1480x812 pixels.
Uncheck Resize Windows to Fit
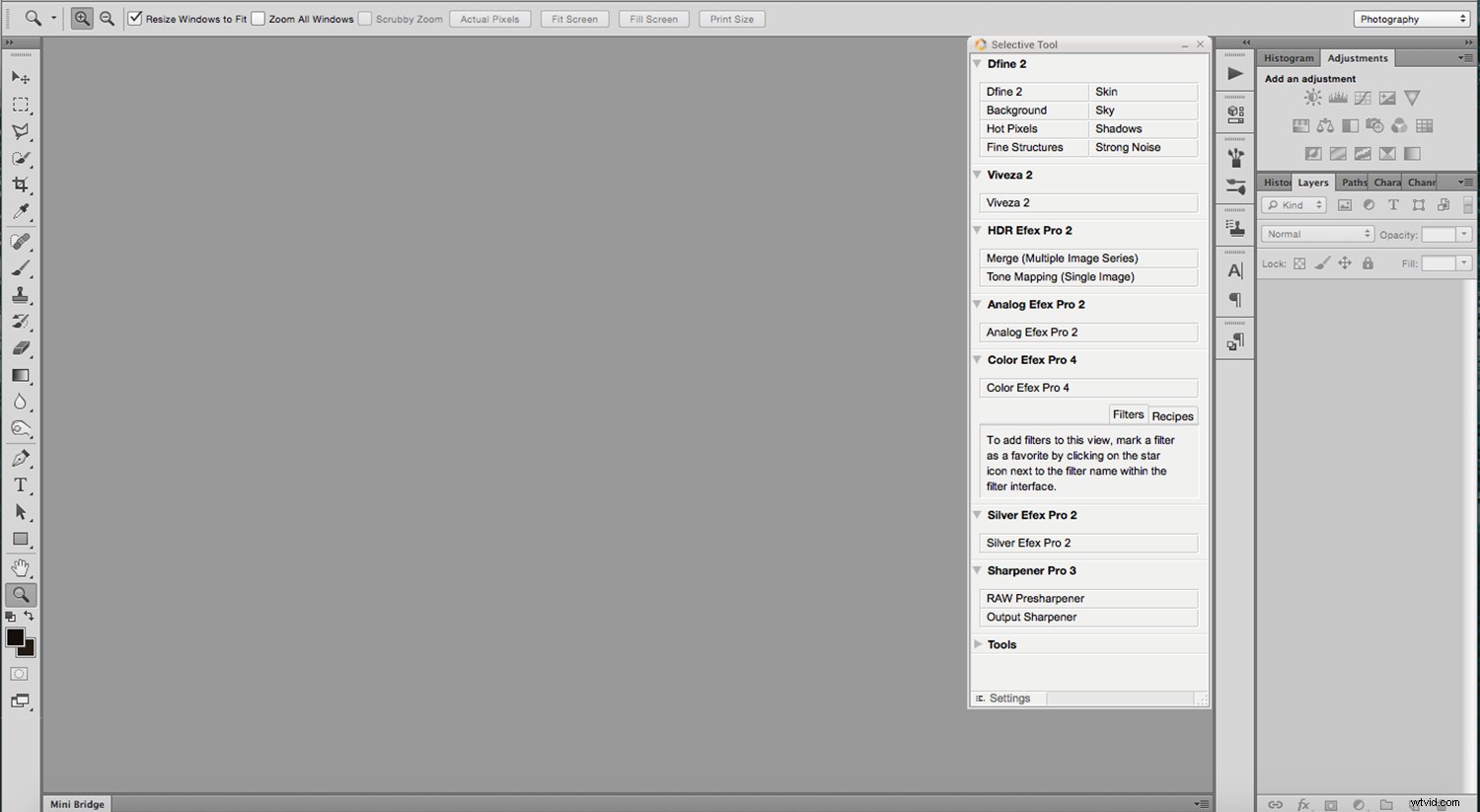tap(134, 18)
